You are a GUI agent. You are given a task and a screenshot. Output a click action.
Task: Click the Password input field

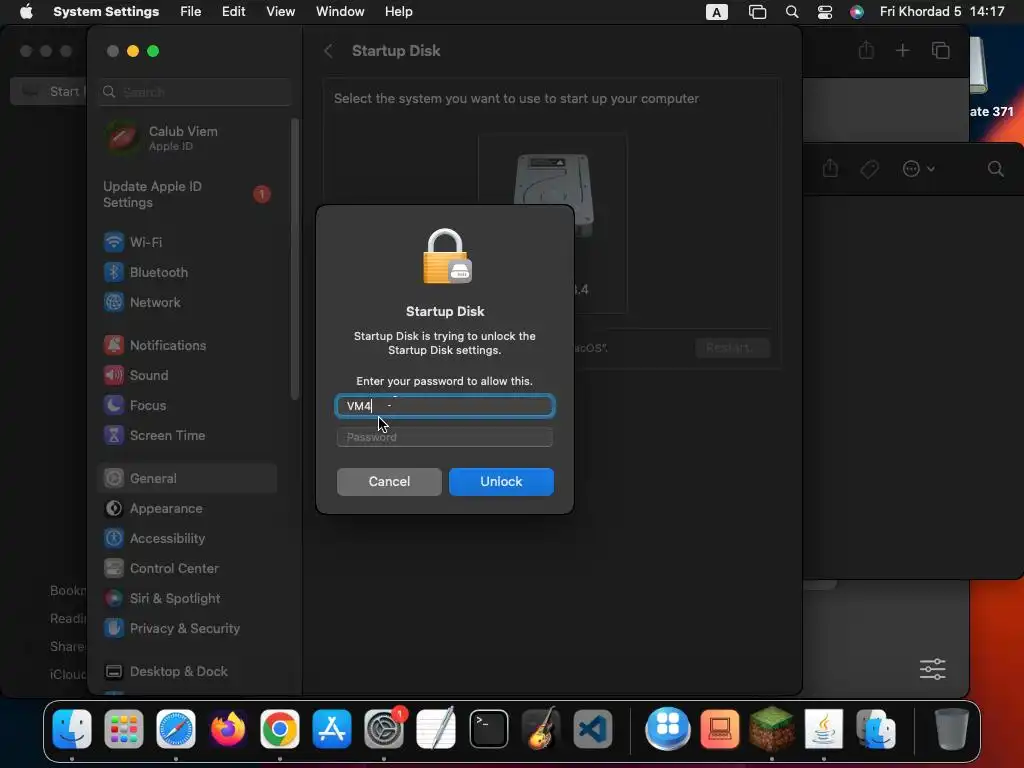click(445, 437)
